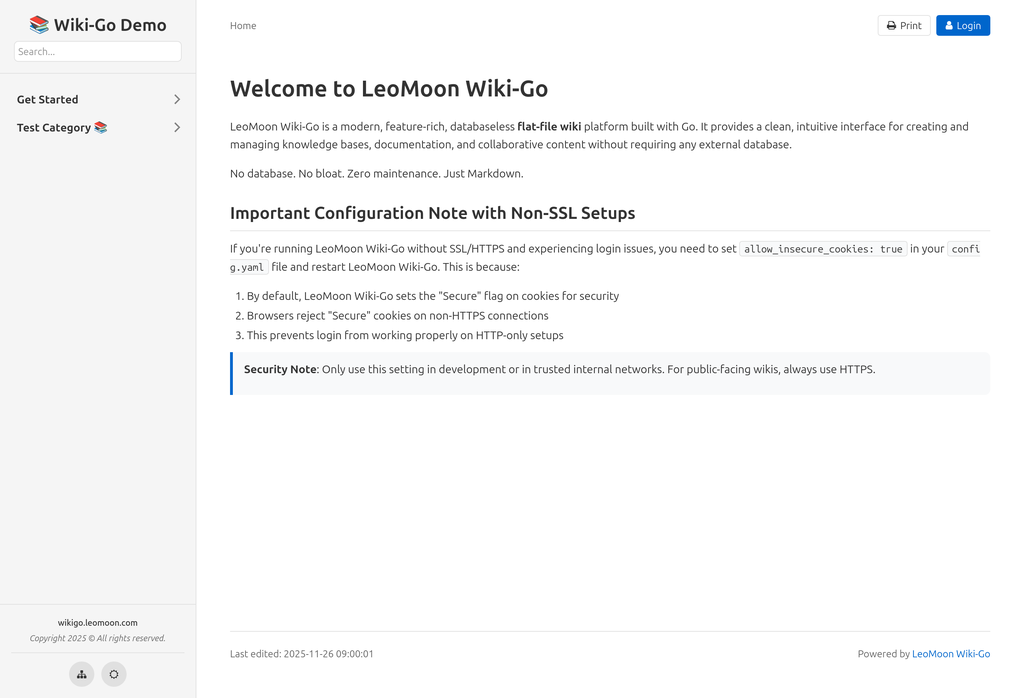Click the books emoji beside Test Category
Viewport: 1024px width, 698px height.
point(100,128)
